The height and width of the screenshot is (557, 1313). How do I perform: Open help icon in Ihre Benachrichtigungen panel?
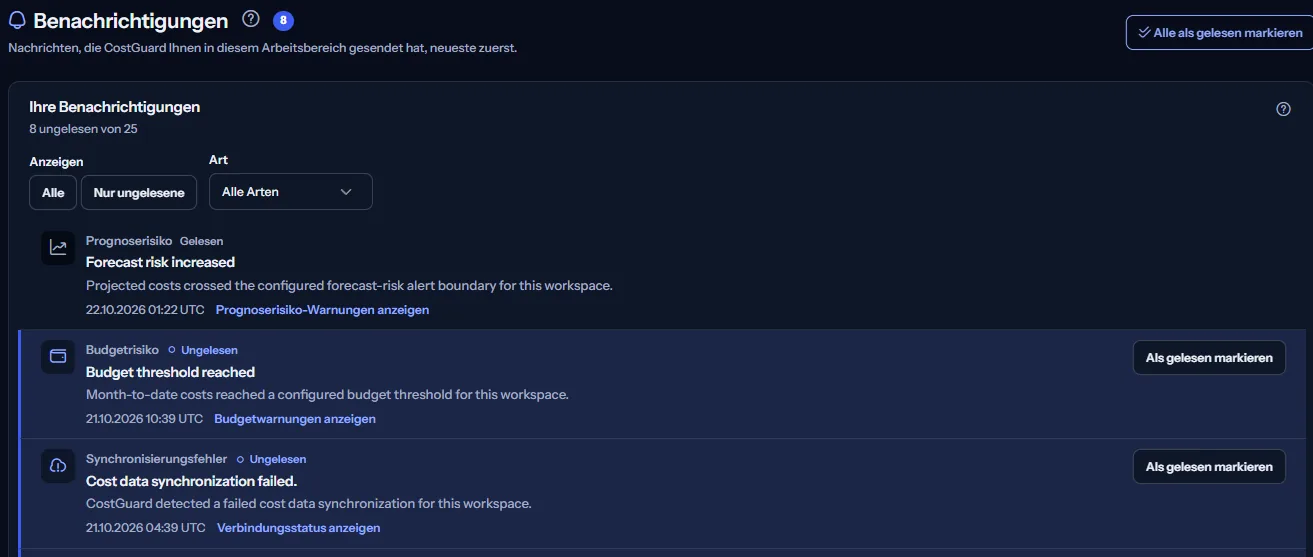[1284, 109]
